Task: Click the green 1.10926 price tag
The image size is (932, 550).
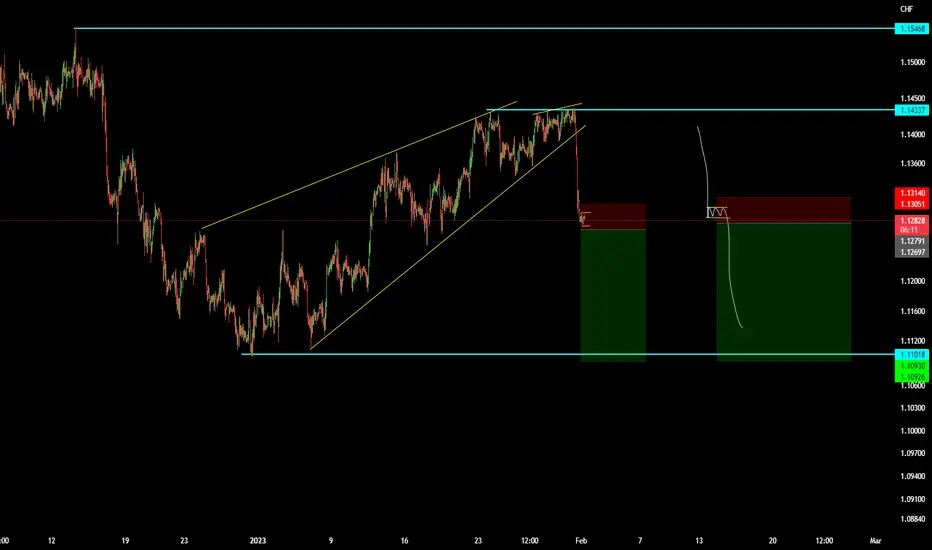Action: point(912,377)
